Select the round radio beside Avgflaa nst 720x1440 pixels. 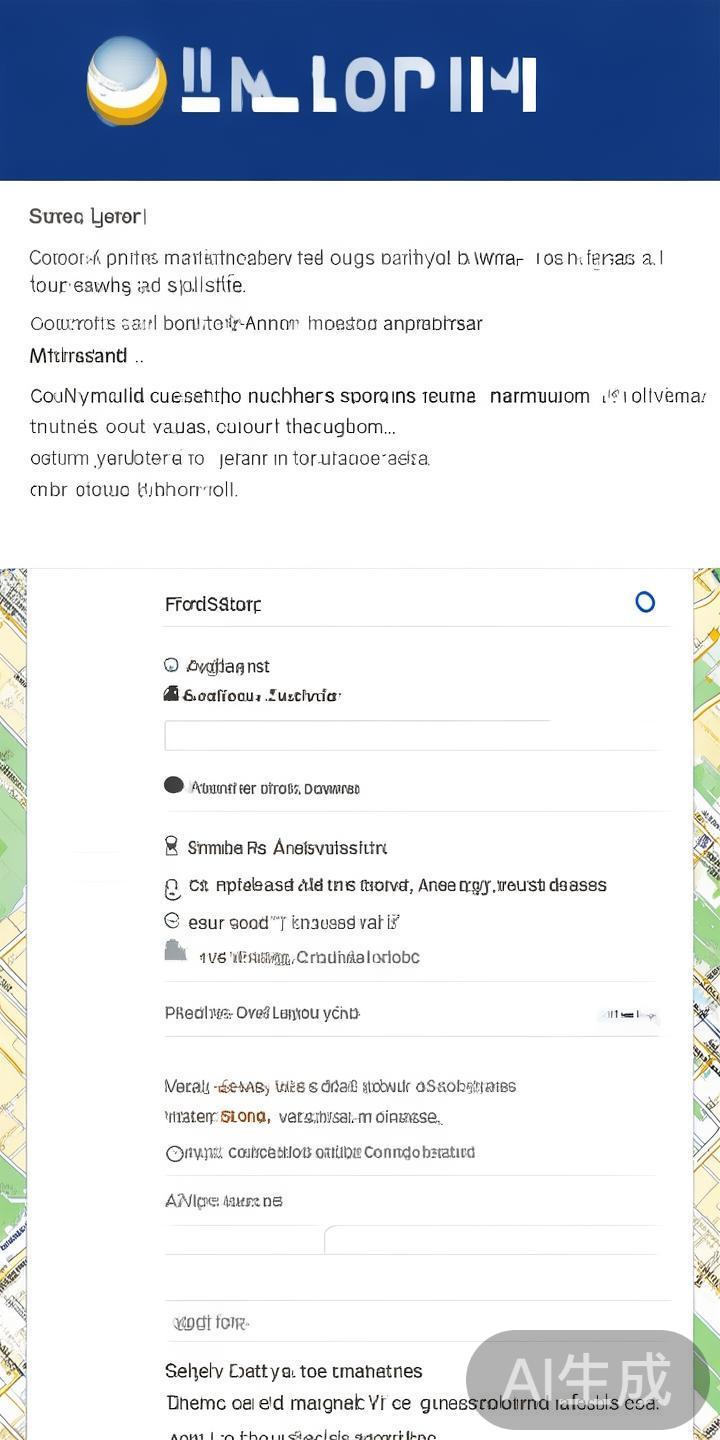171,666
